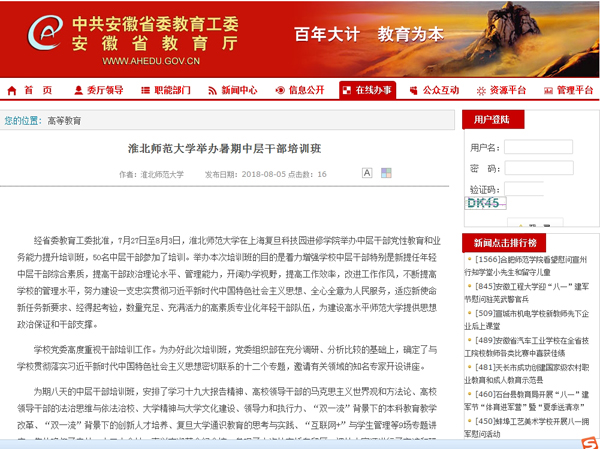Click the article title 淮北师范大学举办暑期中层干部培训班
The image size is (600, 449).
point(225,149)
